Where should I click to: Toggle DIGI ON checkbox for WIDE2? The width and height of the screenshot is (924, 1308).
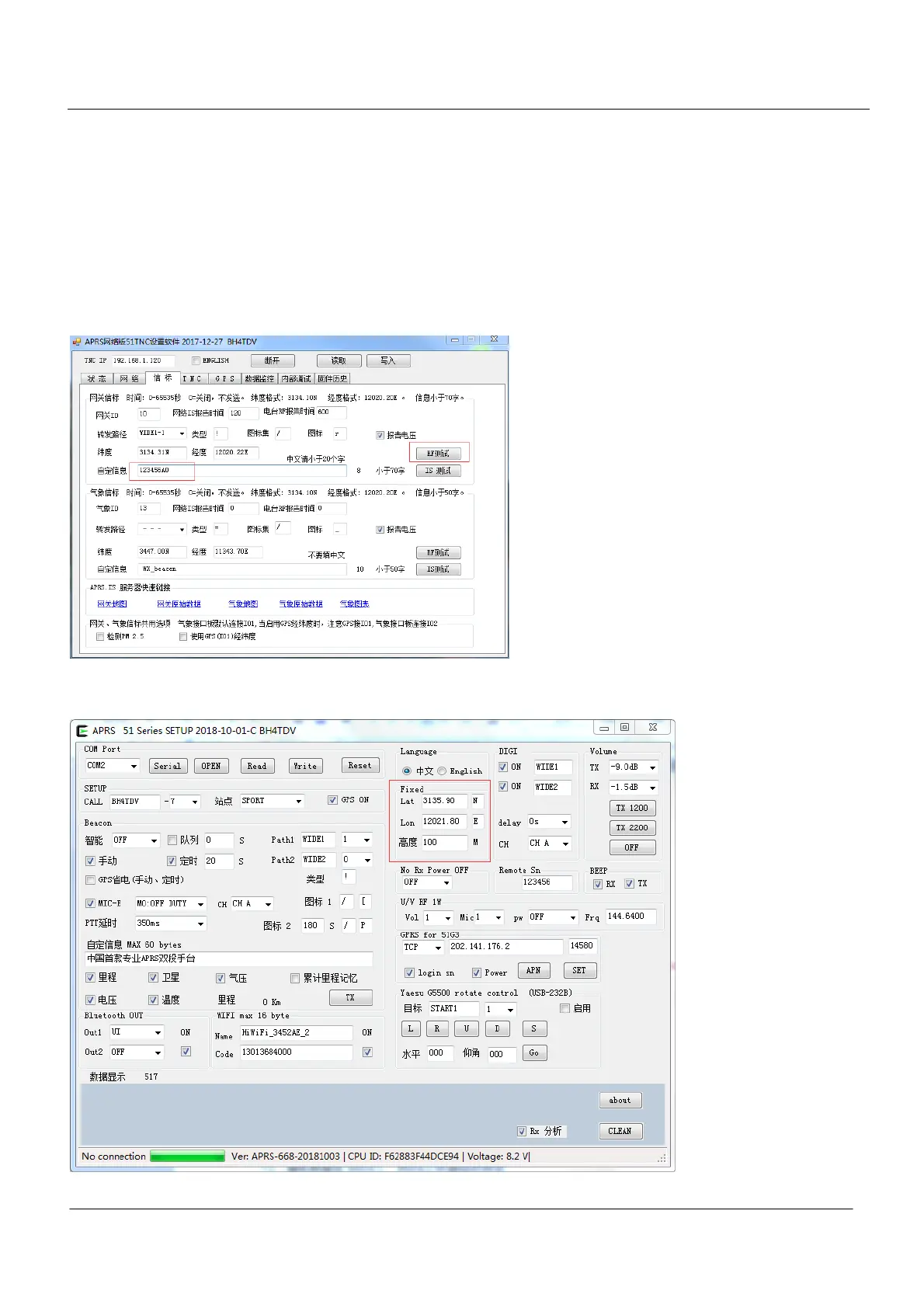[503, 786]
